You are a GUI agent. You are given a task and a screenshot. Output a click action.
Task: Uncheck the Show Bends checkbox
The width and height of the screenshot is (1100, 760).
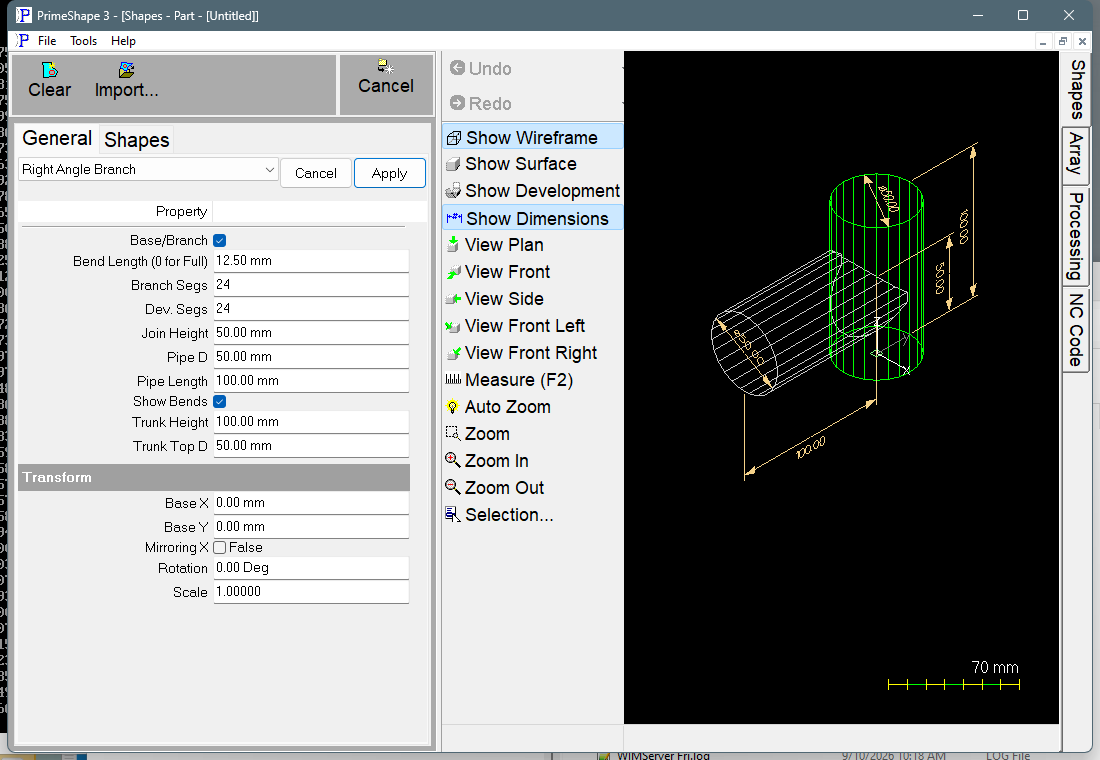[220, 401]
